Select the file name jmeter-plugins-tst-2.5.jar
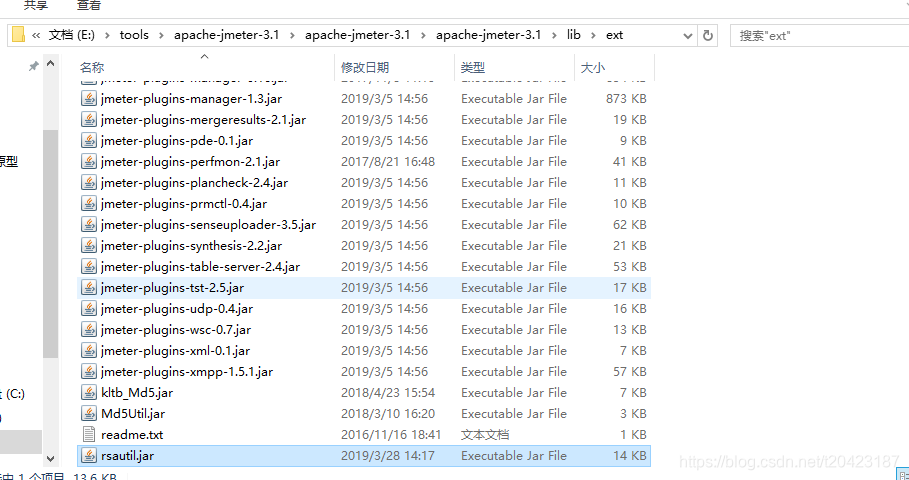 coord(172,288)
